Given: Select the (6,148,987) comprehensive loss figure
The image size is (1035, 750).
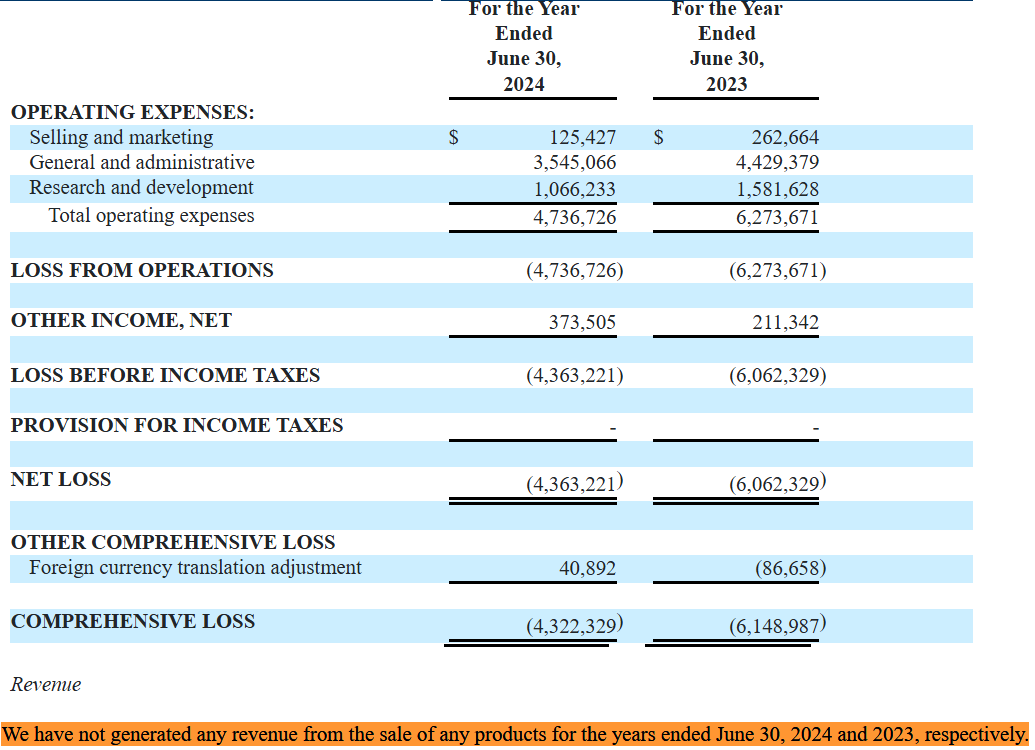Looking at the screenshot, I should 778,625.
